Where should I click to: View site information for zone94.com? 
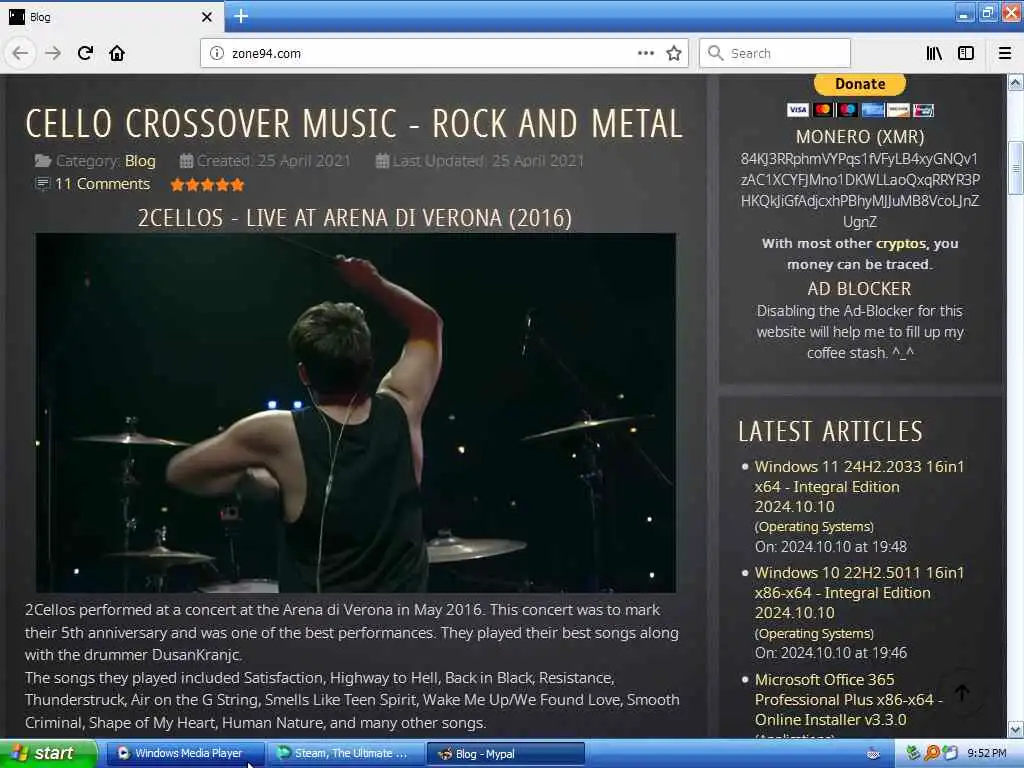tap(217, 54)
